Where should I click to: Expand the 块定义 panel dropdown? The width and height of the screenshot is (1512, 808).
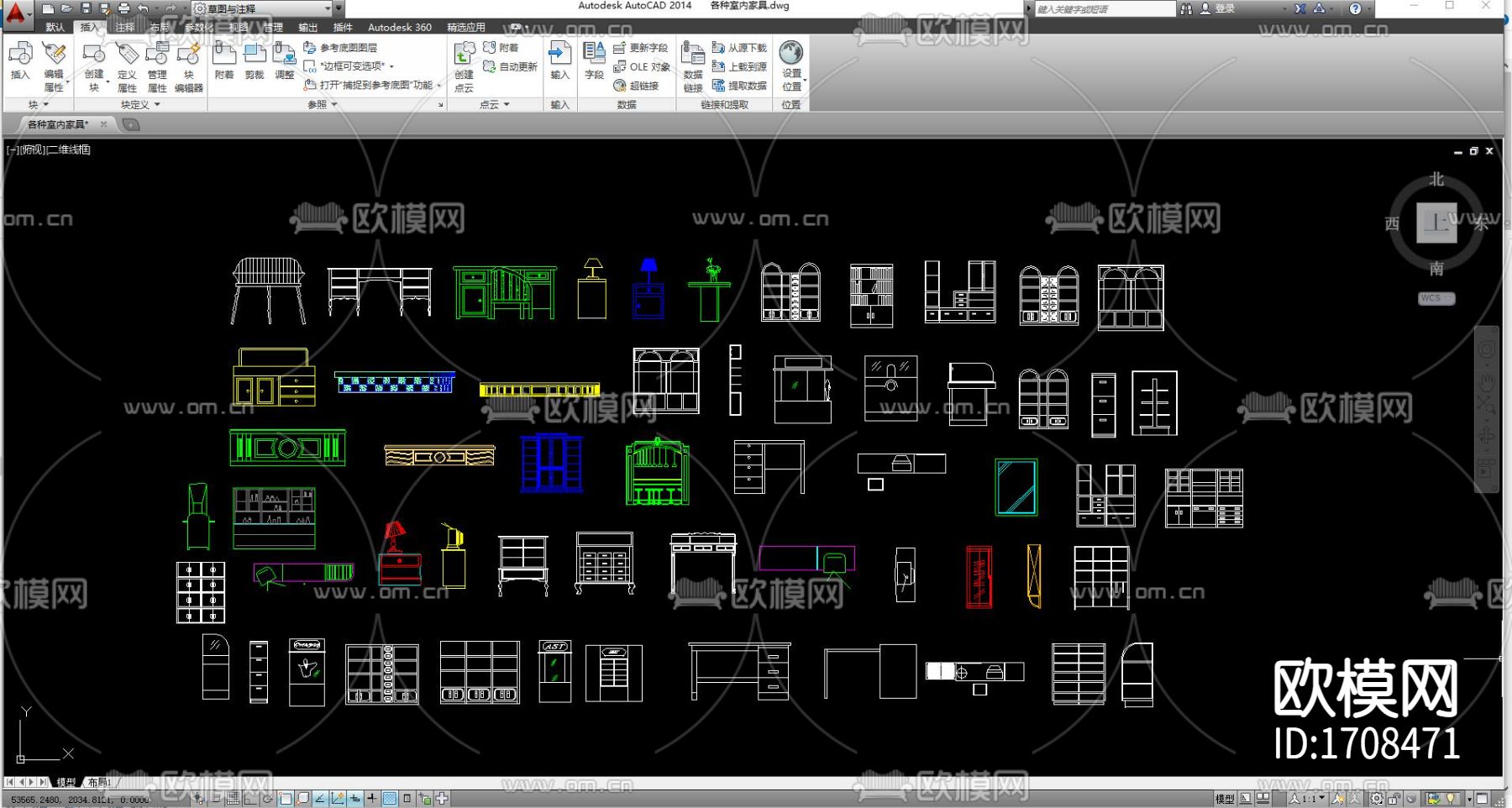139,105
